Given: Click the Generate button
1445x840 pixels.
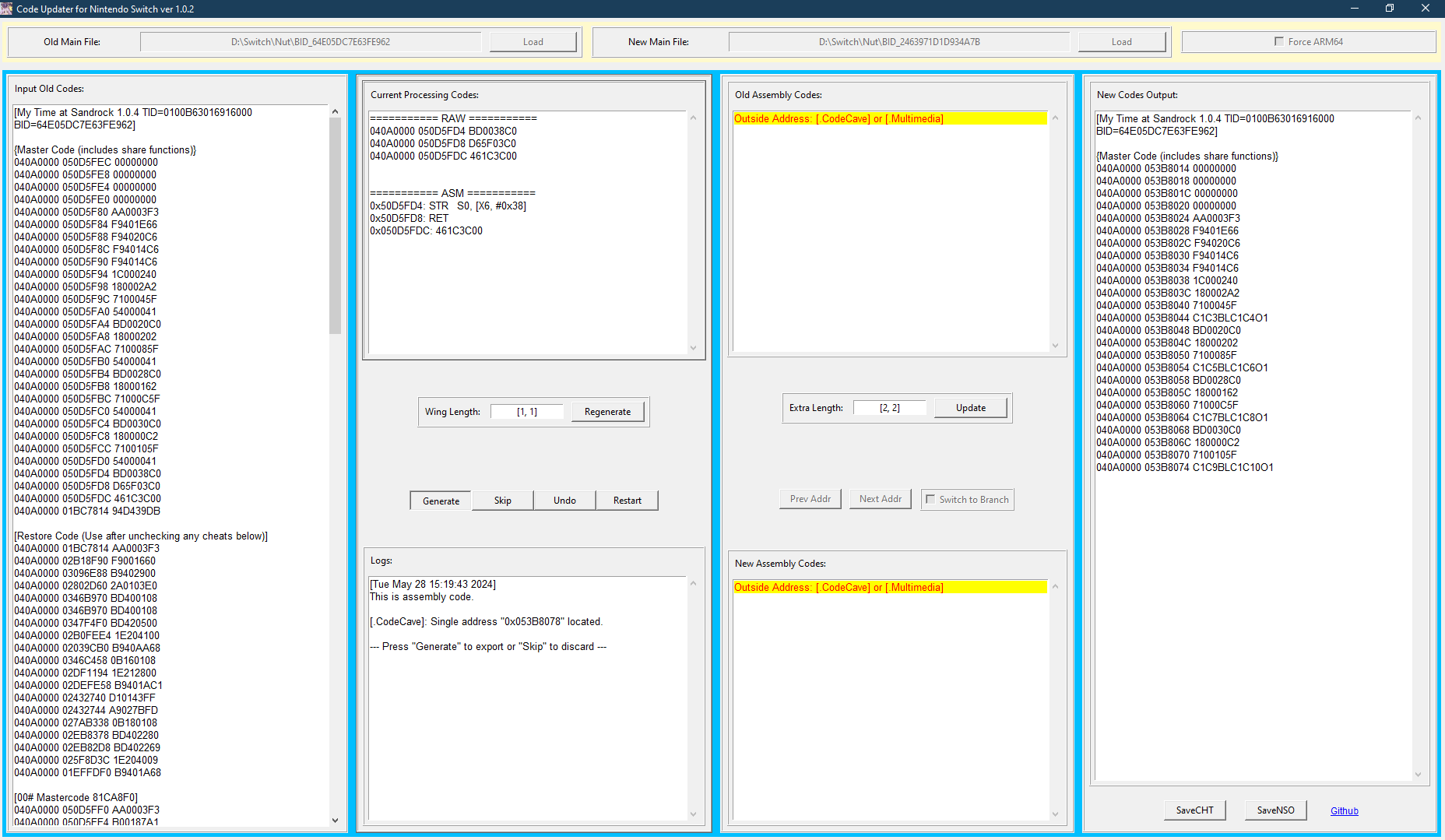Looking at the screenshot, I should pyautogui.click(x=441, y=501).
